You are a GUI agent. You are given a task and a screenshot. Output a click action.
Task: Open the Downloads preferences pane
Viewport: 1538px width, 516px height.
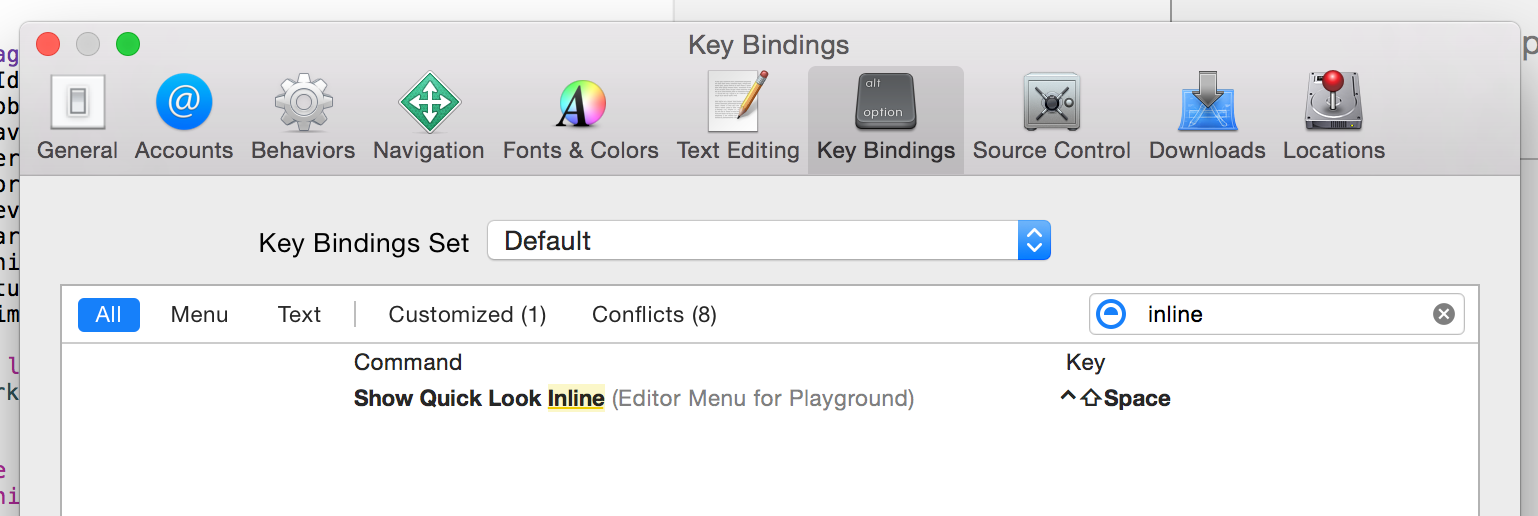pos(1207,118)
